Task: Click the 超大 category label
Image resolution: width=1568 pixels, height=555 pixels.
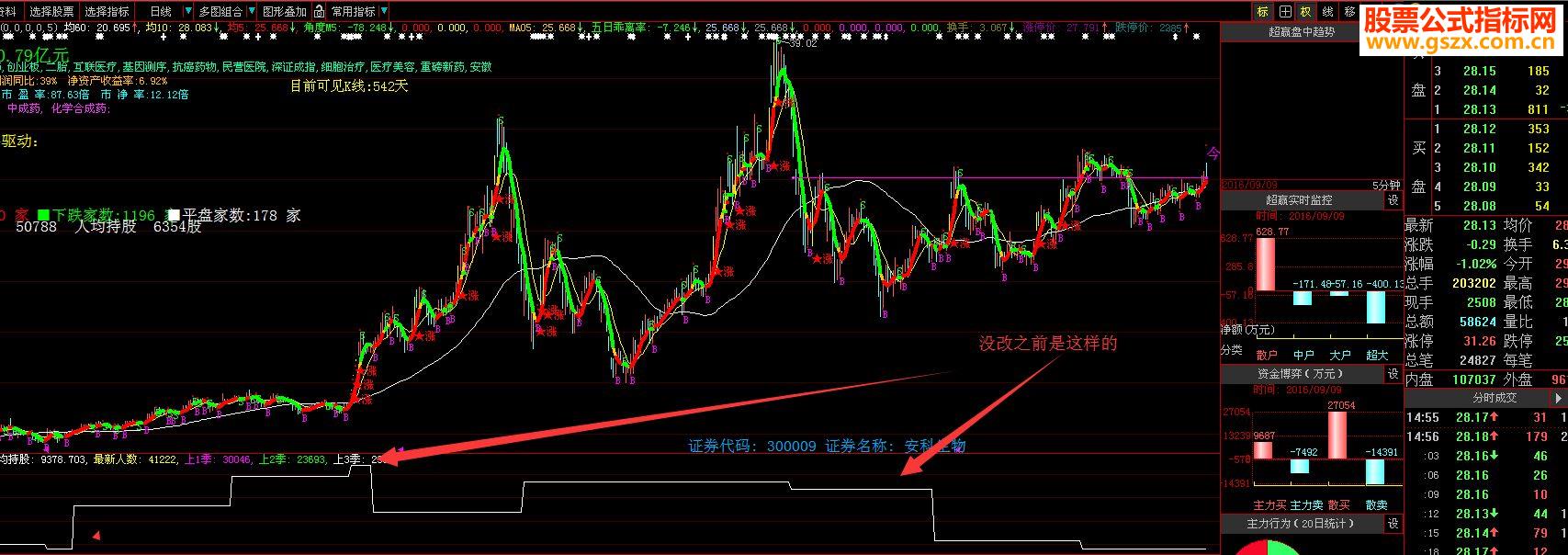Action: click(1377, 354)
